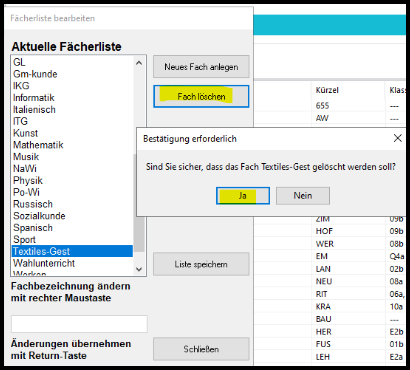This screenshot has width=410, height=370.
Task: Select IKG in the subject list
Action: [x=72, y=86]
